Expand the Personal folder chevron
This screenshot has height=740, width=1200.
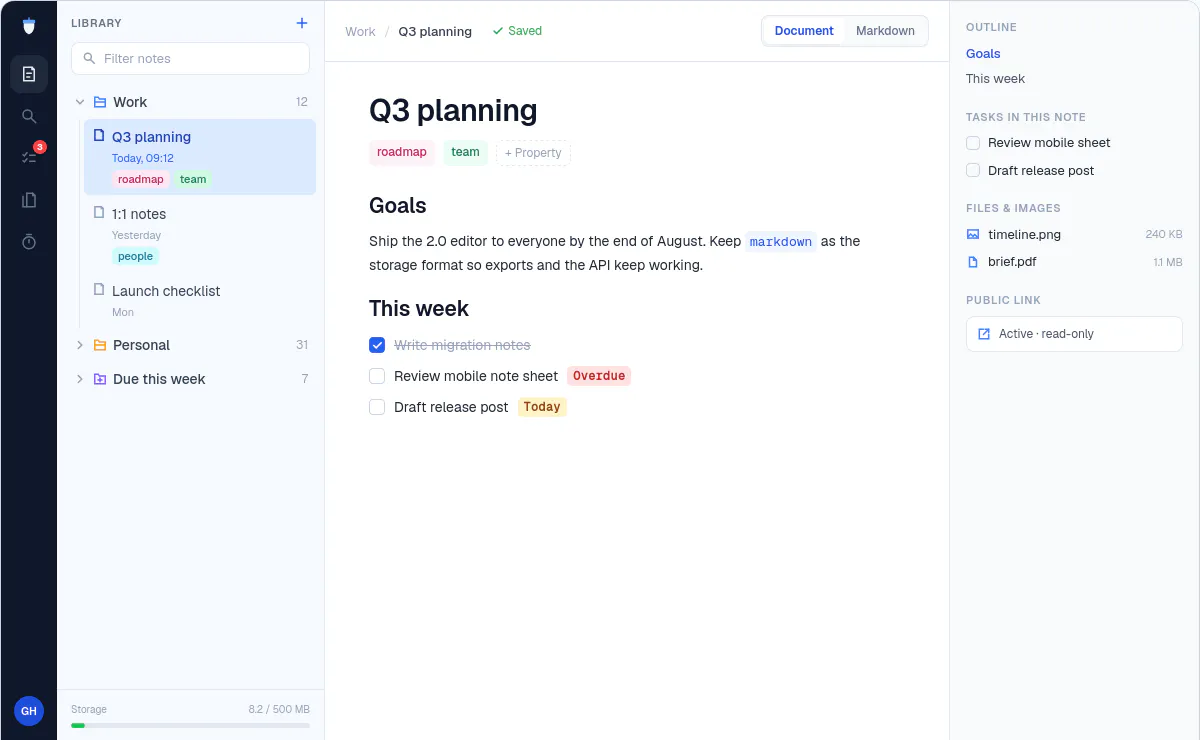[80, 345]
